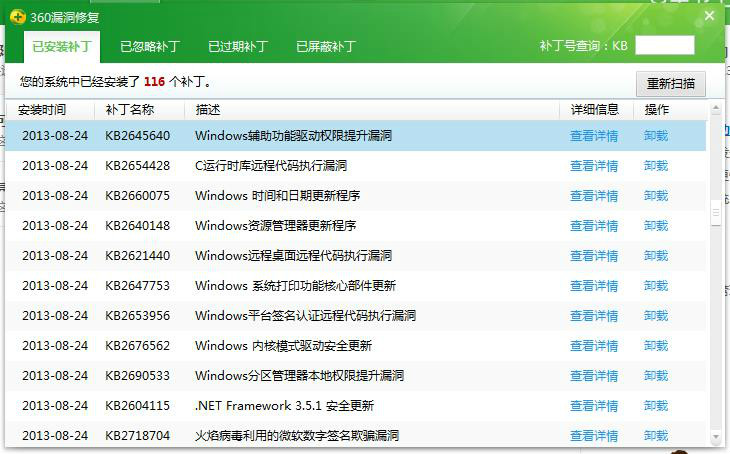Viewport: 730px width, 454px height.
Task: Click description .NET Framework 3.5.1 安全更新
Action: coord(284,406)
